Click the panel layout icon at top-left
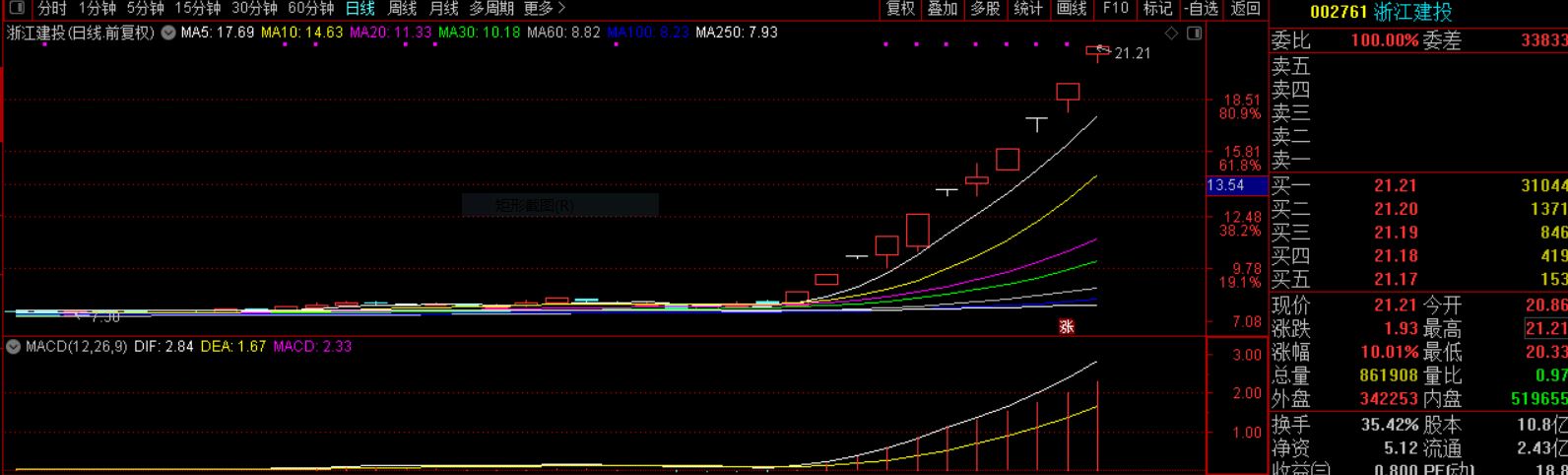This screenshot has width=1568, height=475. click(17, 9)
